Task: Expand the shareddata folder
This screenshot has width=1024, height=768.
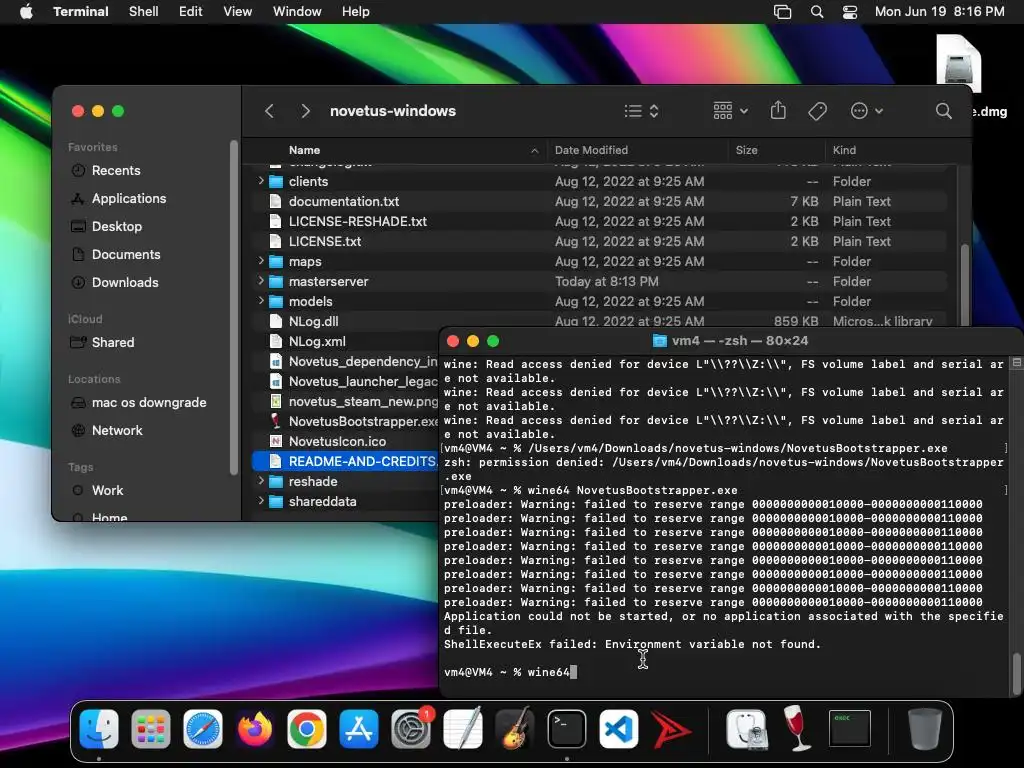Action: tap(261, 501)
